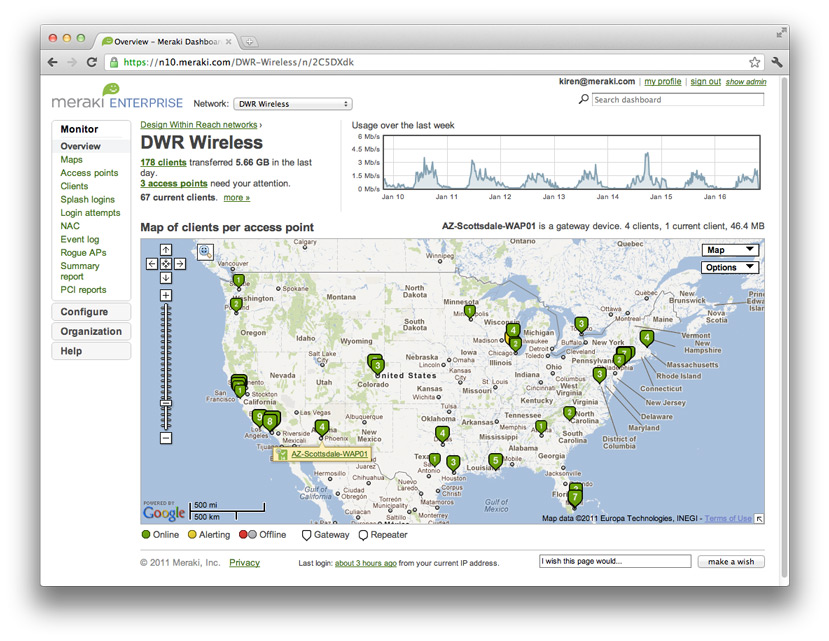Pan the map right arrow
The height and width of the screenshot is (641, 829).
pos(180,263)
